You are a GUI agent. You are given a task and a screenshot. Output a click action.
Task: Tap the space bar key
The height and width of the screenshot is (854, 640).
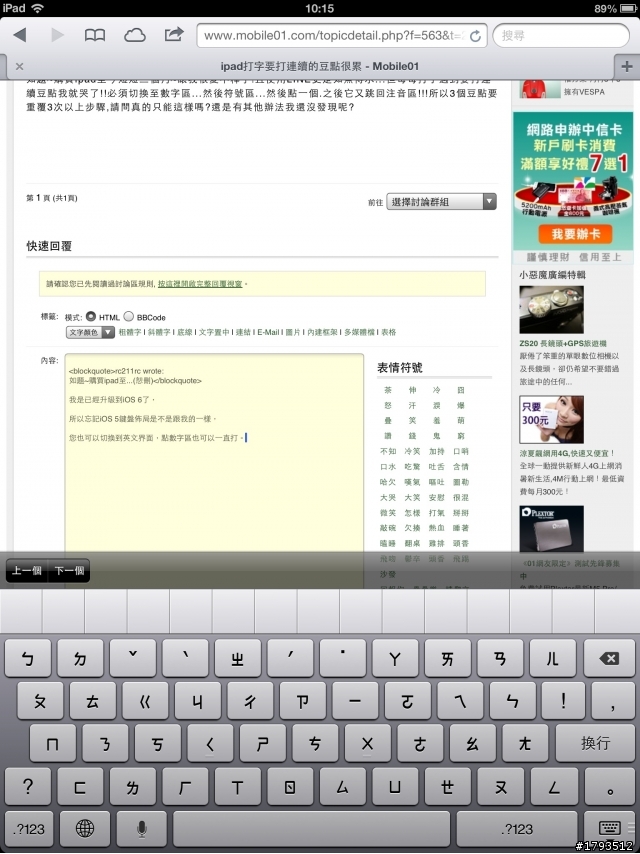tap(312, 828)
